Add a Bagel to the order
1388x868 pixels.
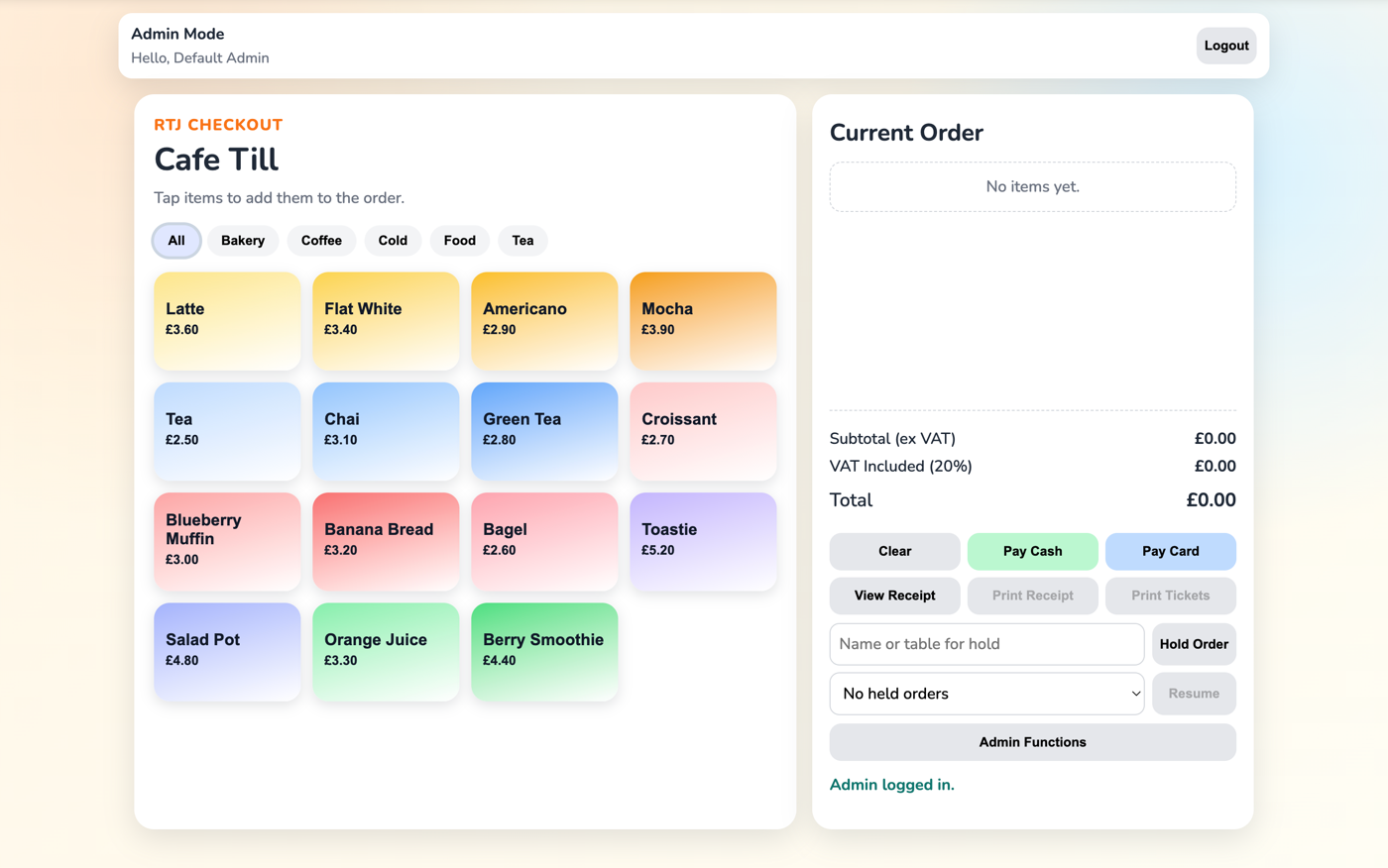click(544, 542)
